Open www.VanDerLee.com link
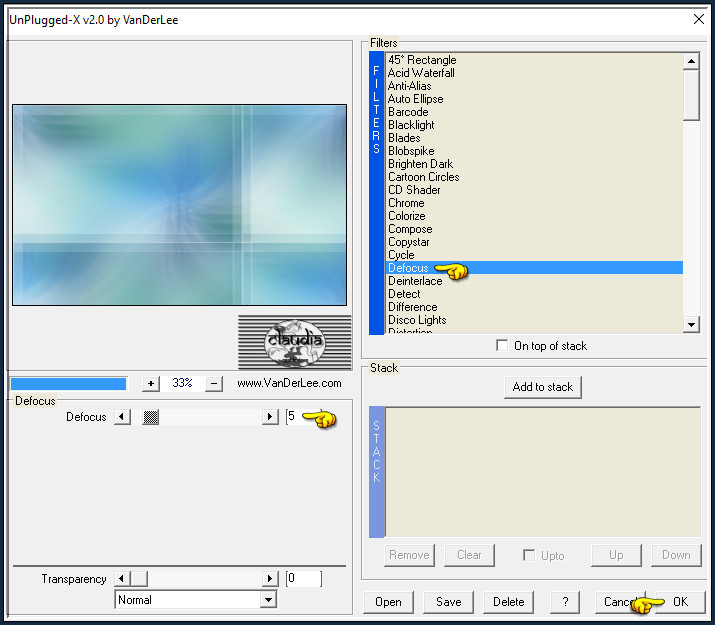715x625 pixels. 289,383
